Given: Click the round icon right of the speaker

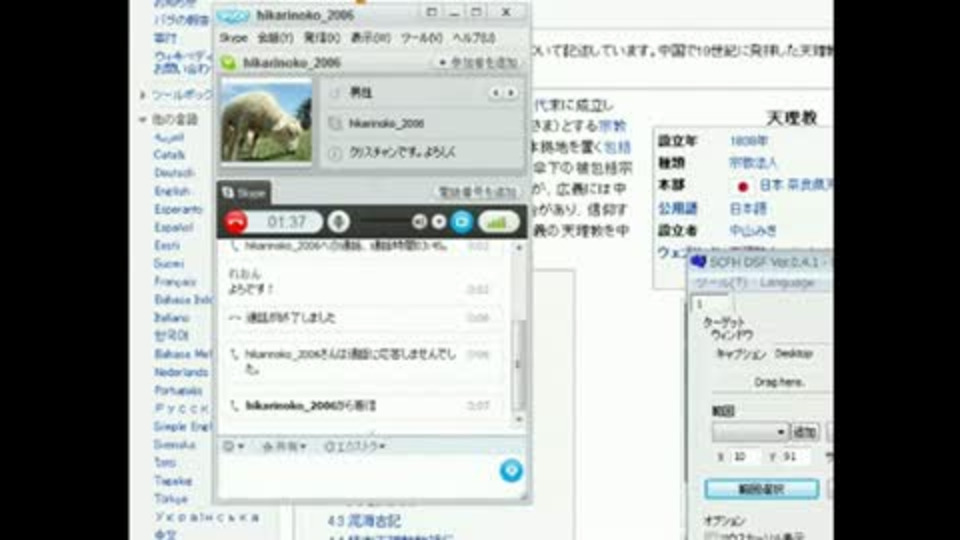Looking at the screenshot, I should [439, 222].
